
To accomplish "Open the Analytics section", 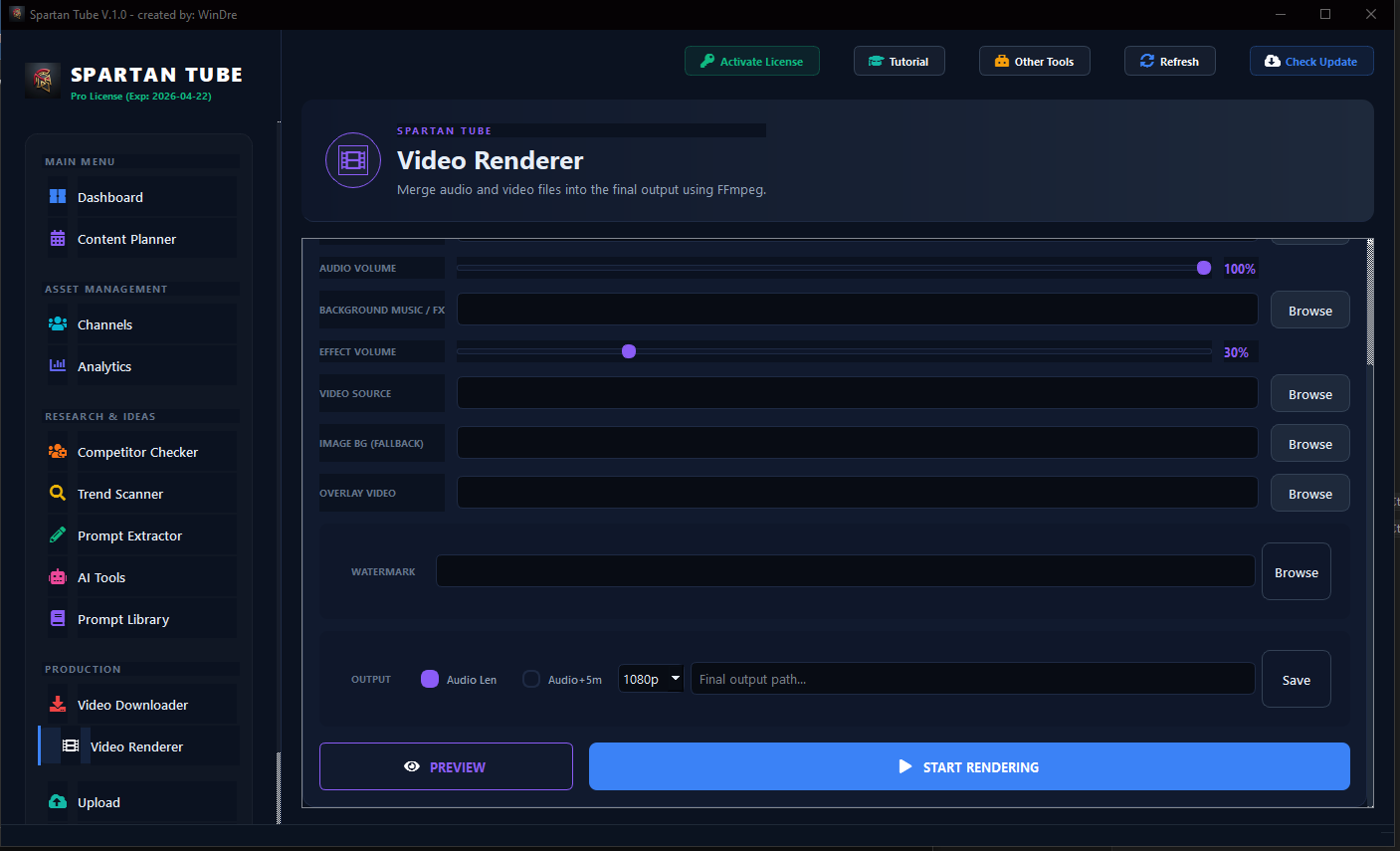I will (x=103, y=366).
